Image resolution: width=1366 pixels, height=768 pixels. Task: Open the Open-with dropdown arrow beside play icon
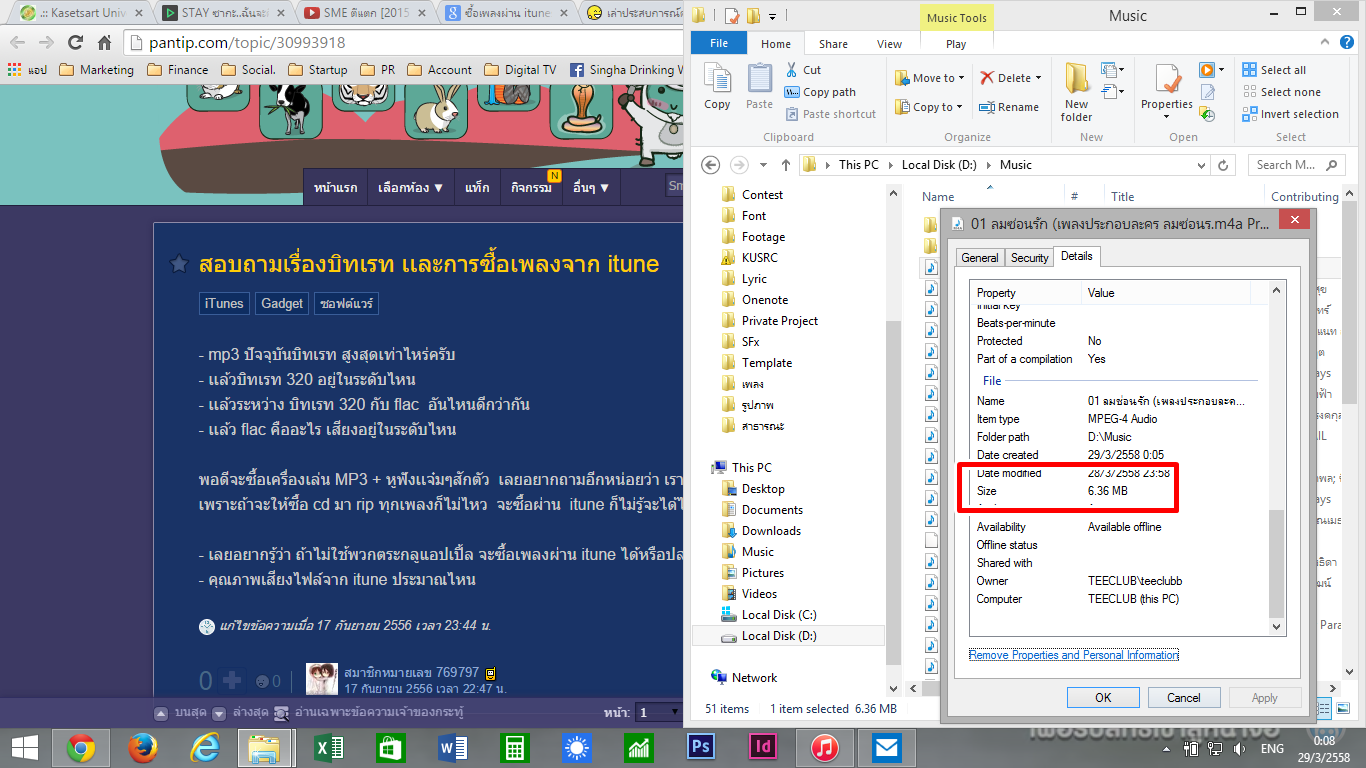1221,70
